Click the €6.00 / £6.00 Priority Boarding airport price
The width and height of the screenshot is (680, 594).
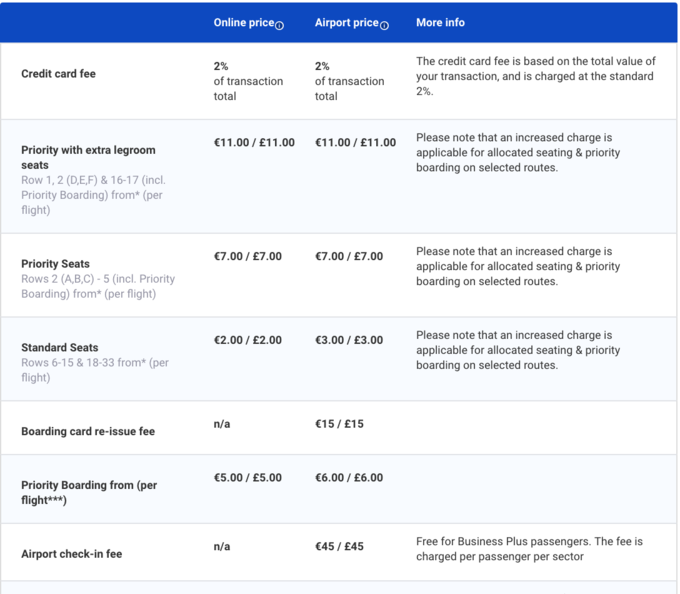point(348,478)
